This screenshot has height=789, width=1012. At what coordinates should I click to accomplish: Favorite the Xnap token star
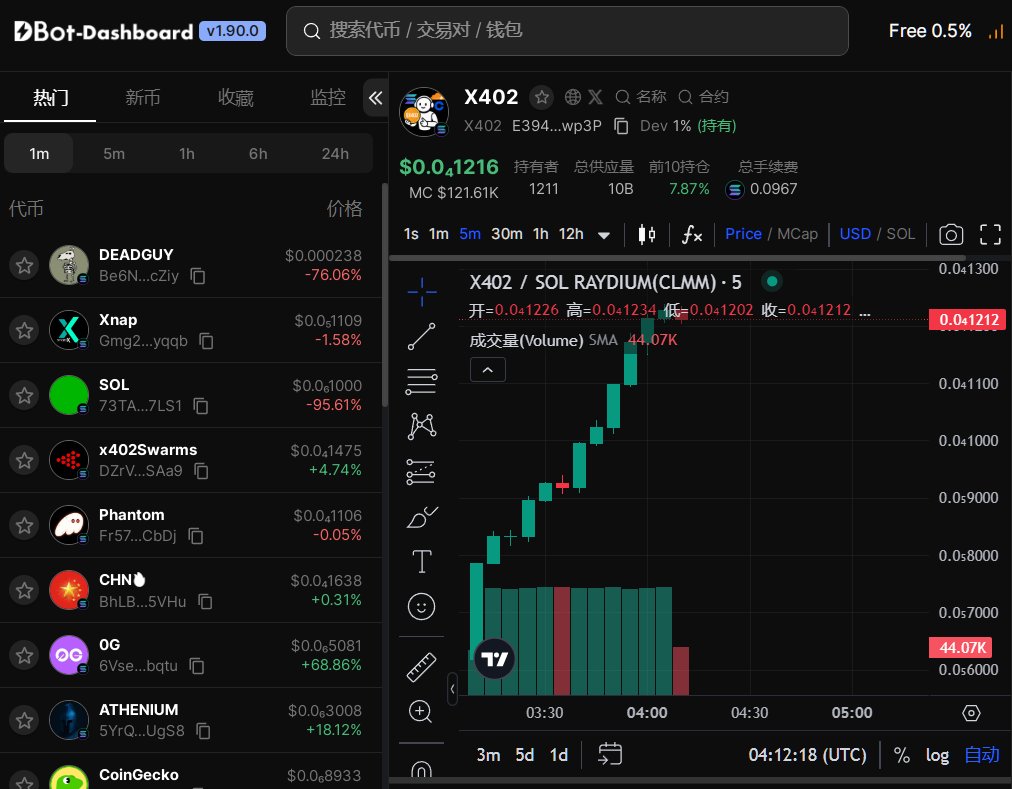point(25,330)
